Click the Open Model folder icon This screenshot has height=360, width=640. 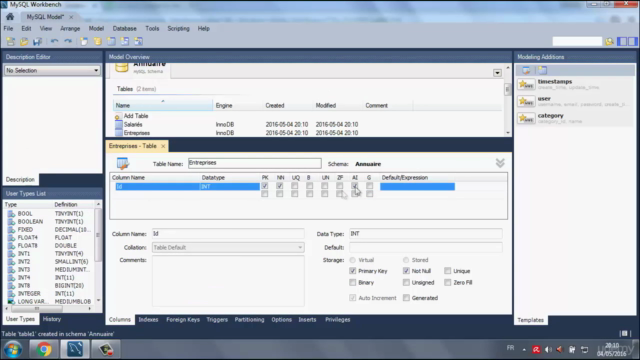click(24, 41)
